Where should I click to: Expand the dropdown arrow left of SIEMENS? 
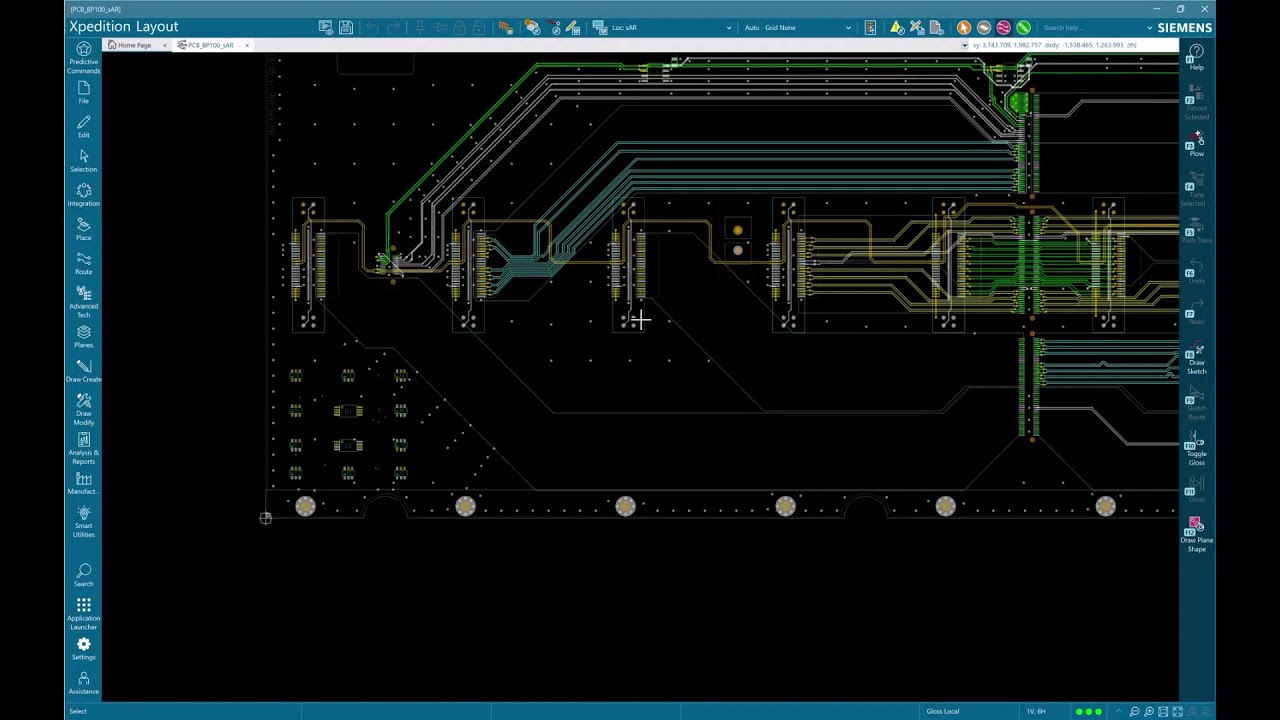point(1150,28)
